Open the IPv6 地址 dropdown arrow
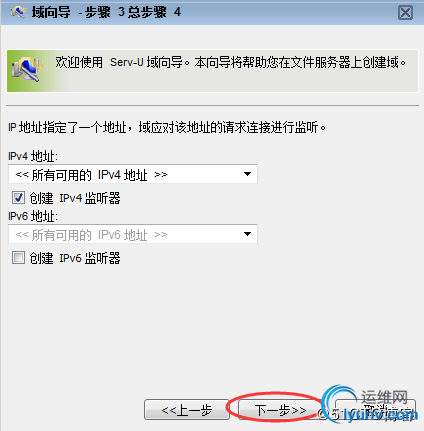 click(247, 234)
